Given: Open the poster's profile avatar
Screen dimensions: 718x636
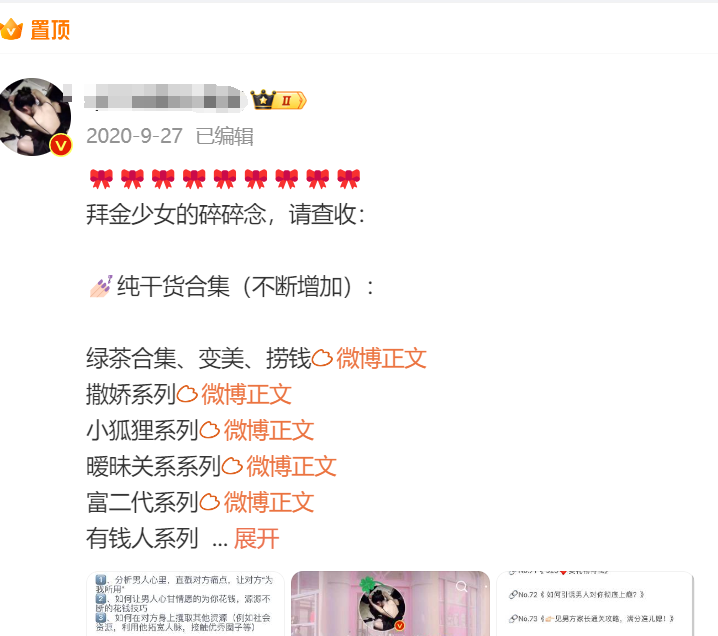Looking at the screenshot, I should 35,117.
